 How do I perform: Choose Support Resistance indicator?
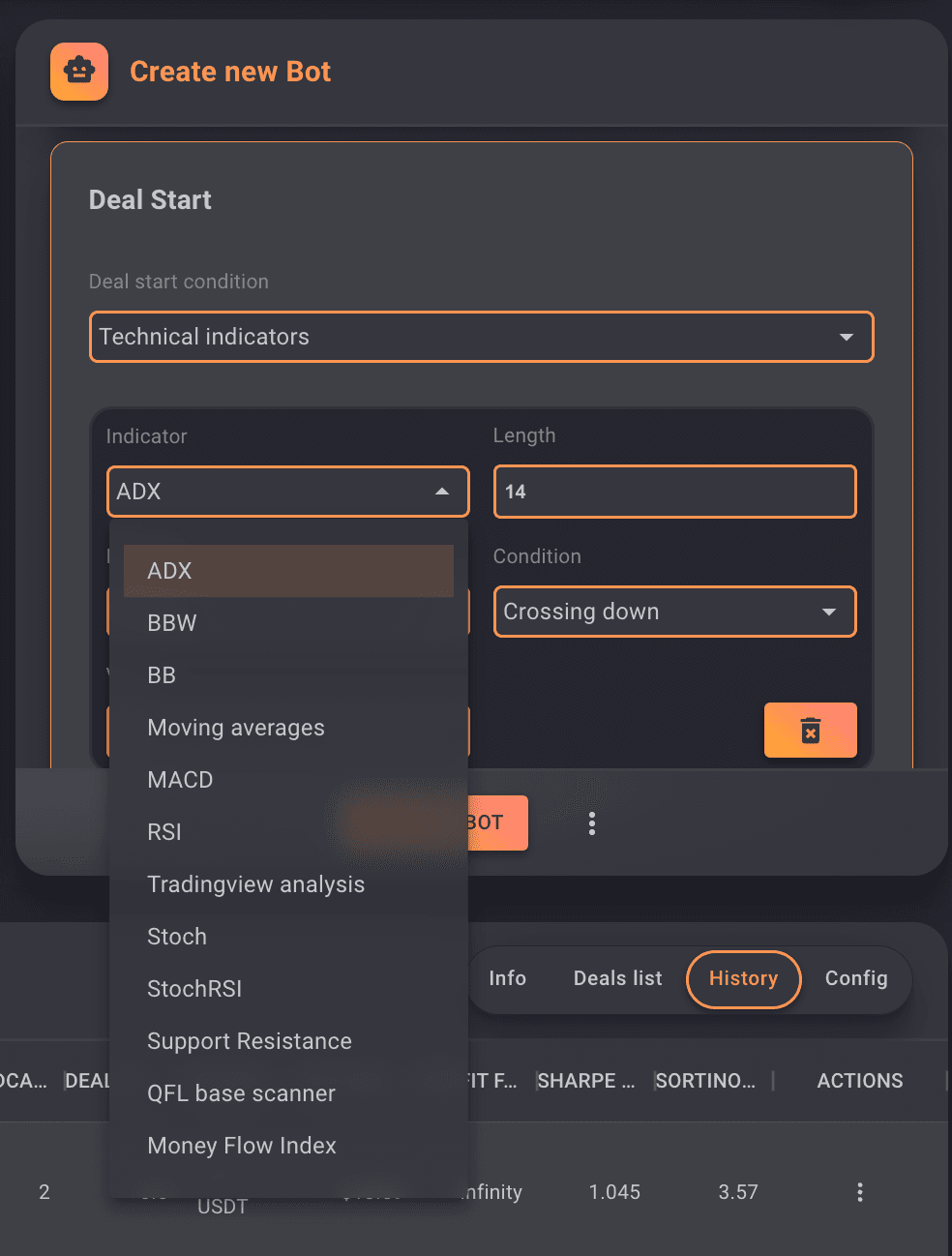[x=250, y=1041]
